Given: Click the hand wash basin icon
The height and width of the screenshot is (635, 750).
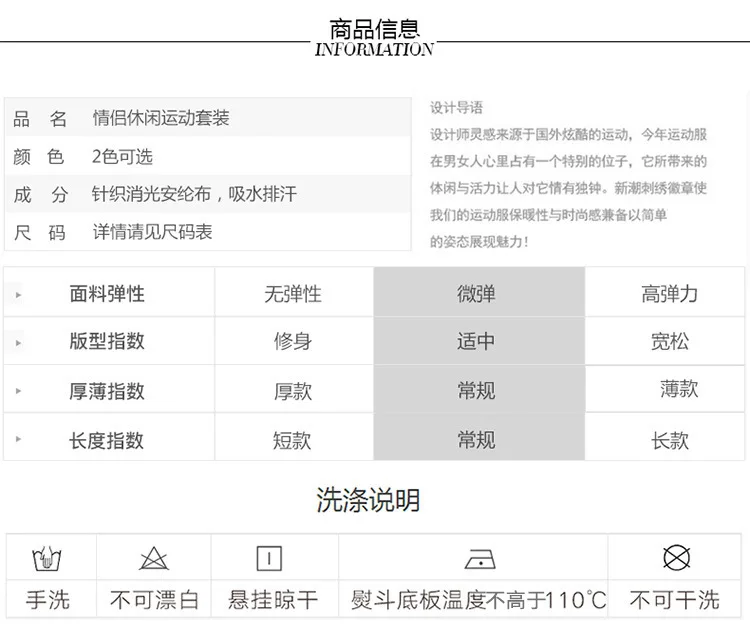Looking at the screenshot, I should pos(46,558).
